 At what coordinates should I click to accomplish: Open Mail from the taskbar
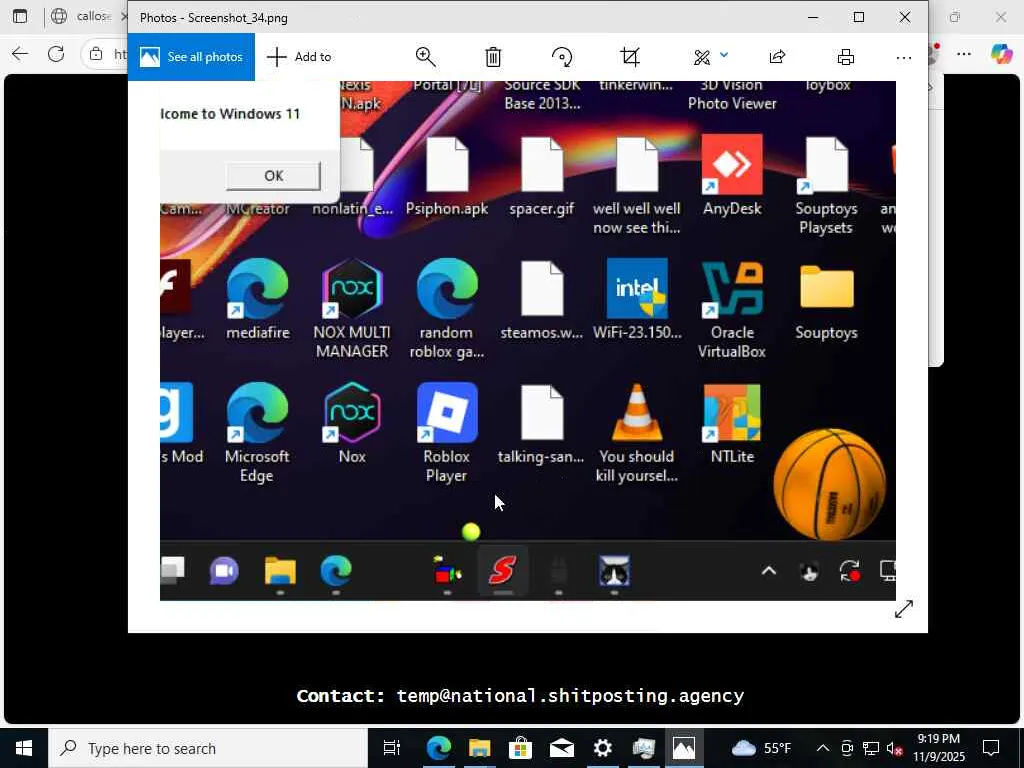point(562,748)
